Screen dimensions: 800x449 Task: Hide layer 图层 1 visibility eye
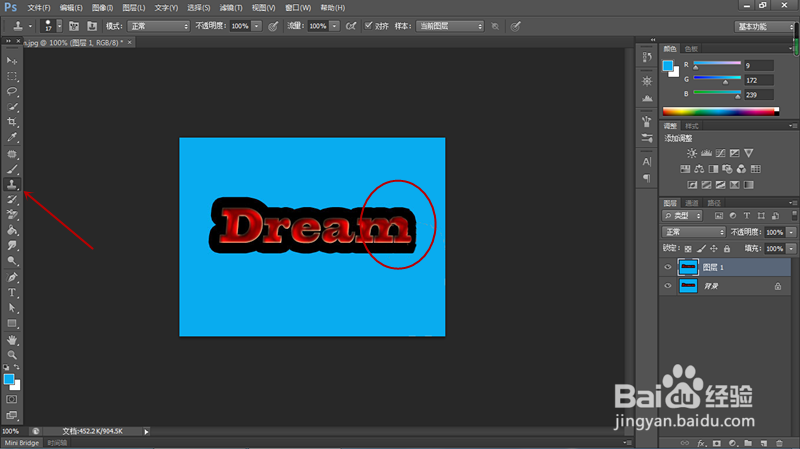point(667,267)
